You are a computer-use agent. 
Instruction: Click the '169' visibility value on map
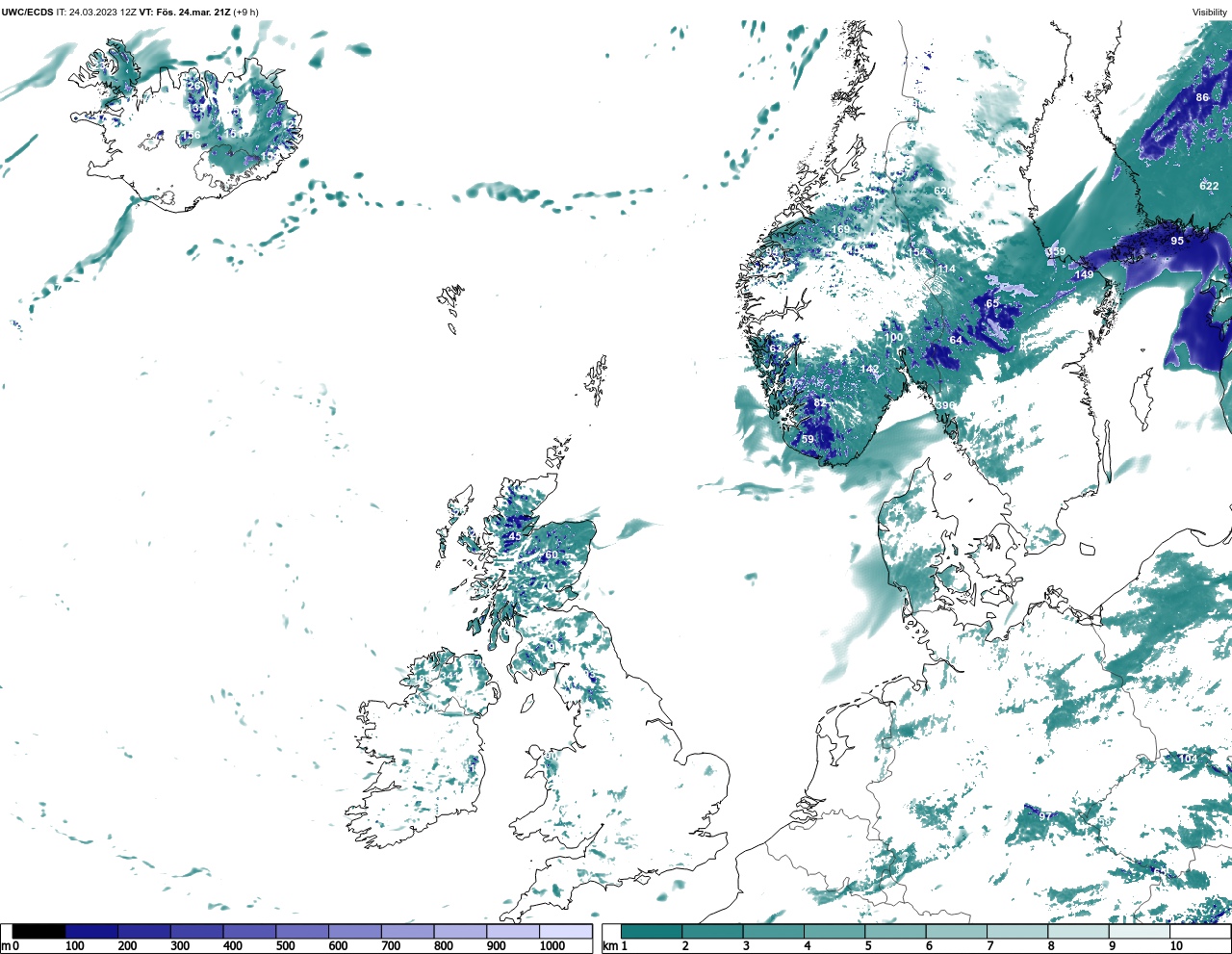(x=842, y=229)
